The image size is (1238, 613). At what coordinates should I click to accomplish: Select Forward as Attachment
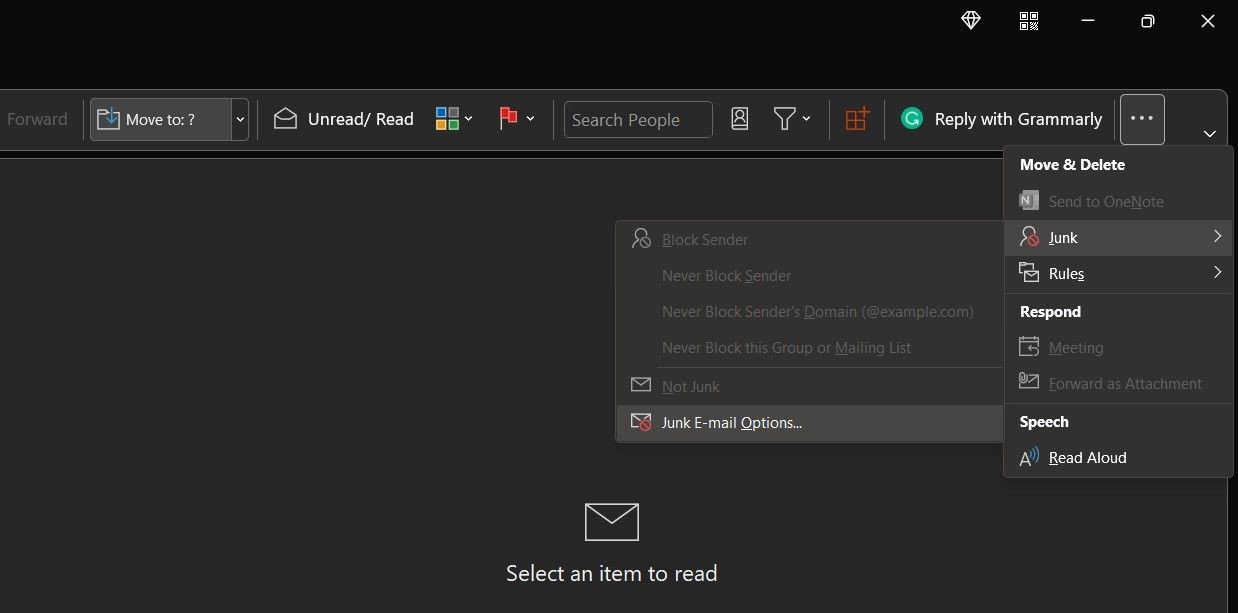pyautogui.click(x=1118, y=383)
